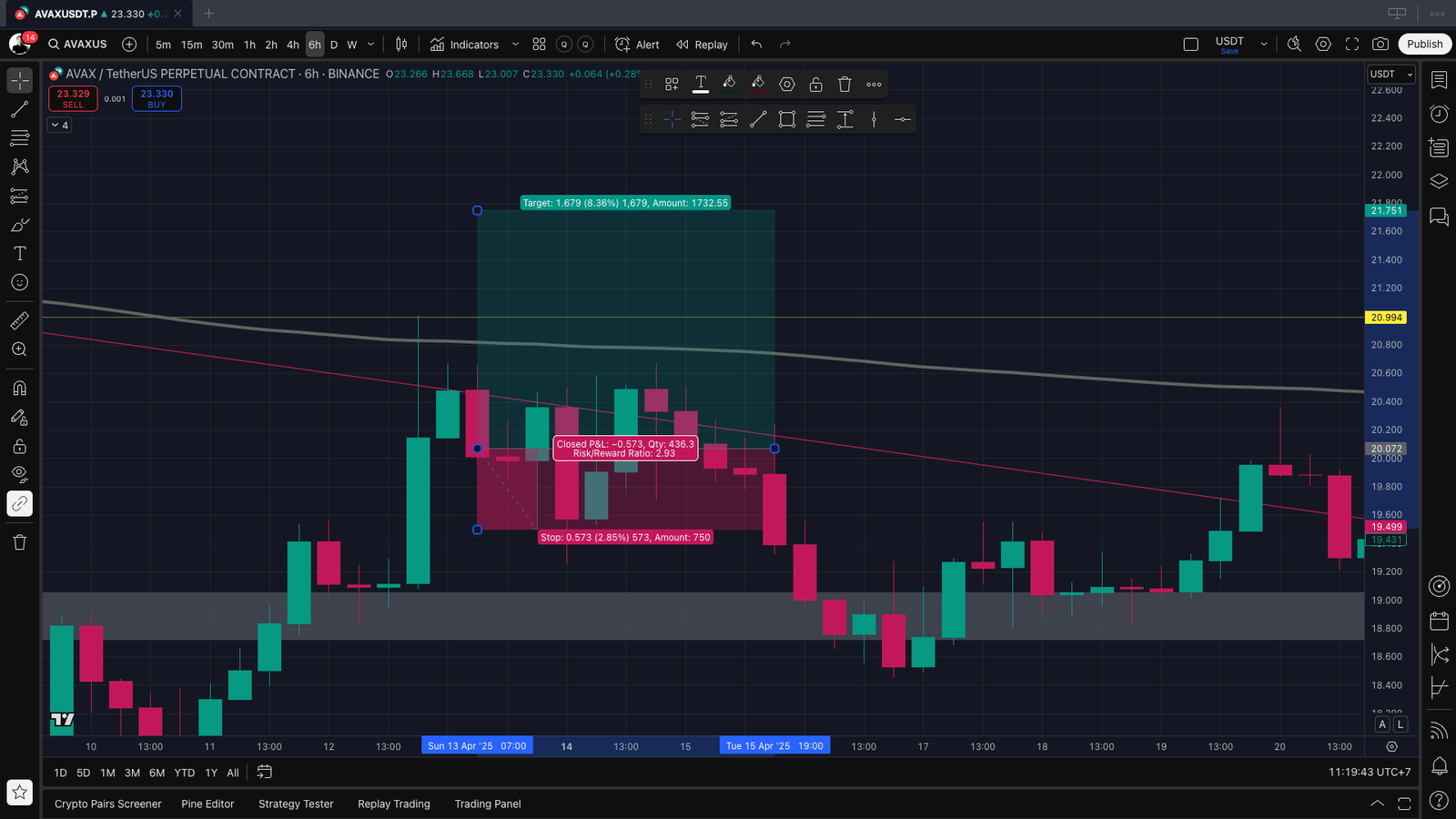Toggle logarithmic scale L button

point(1400,724)
